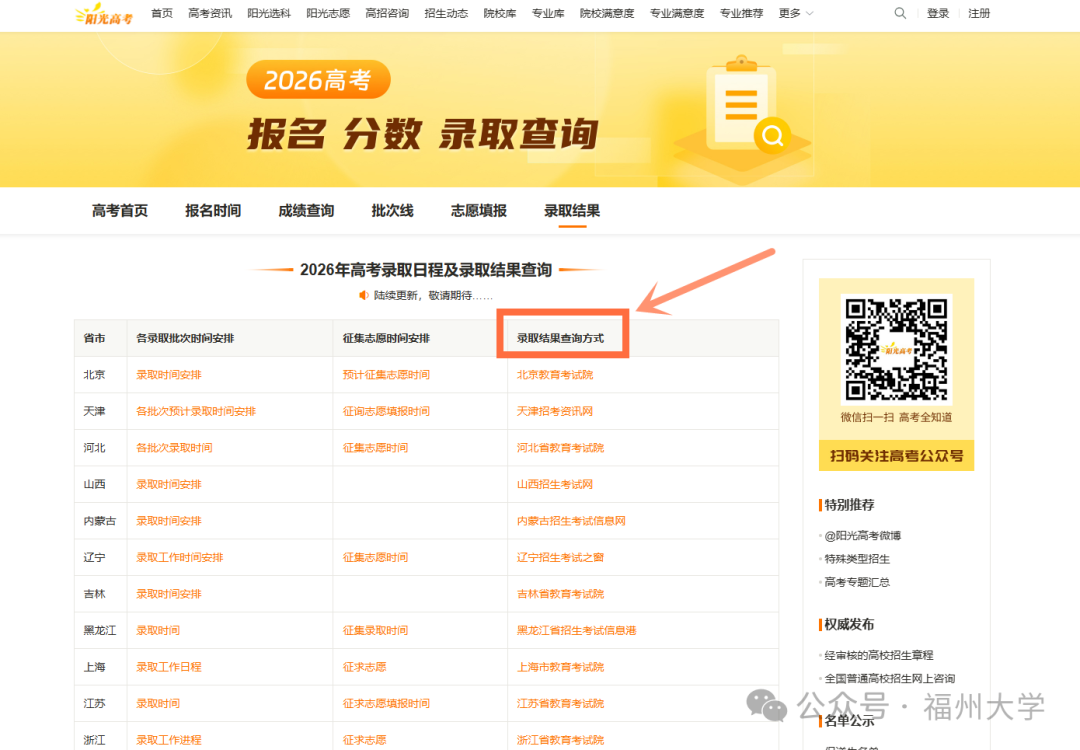Open 高招咨询 navigation item
The height and width of the screenshot is (750, 1080).
click(387, 13)
